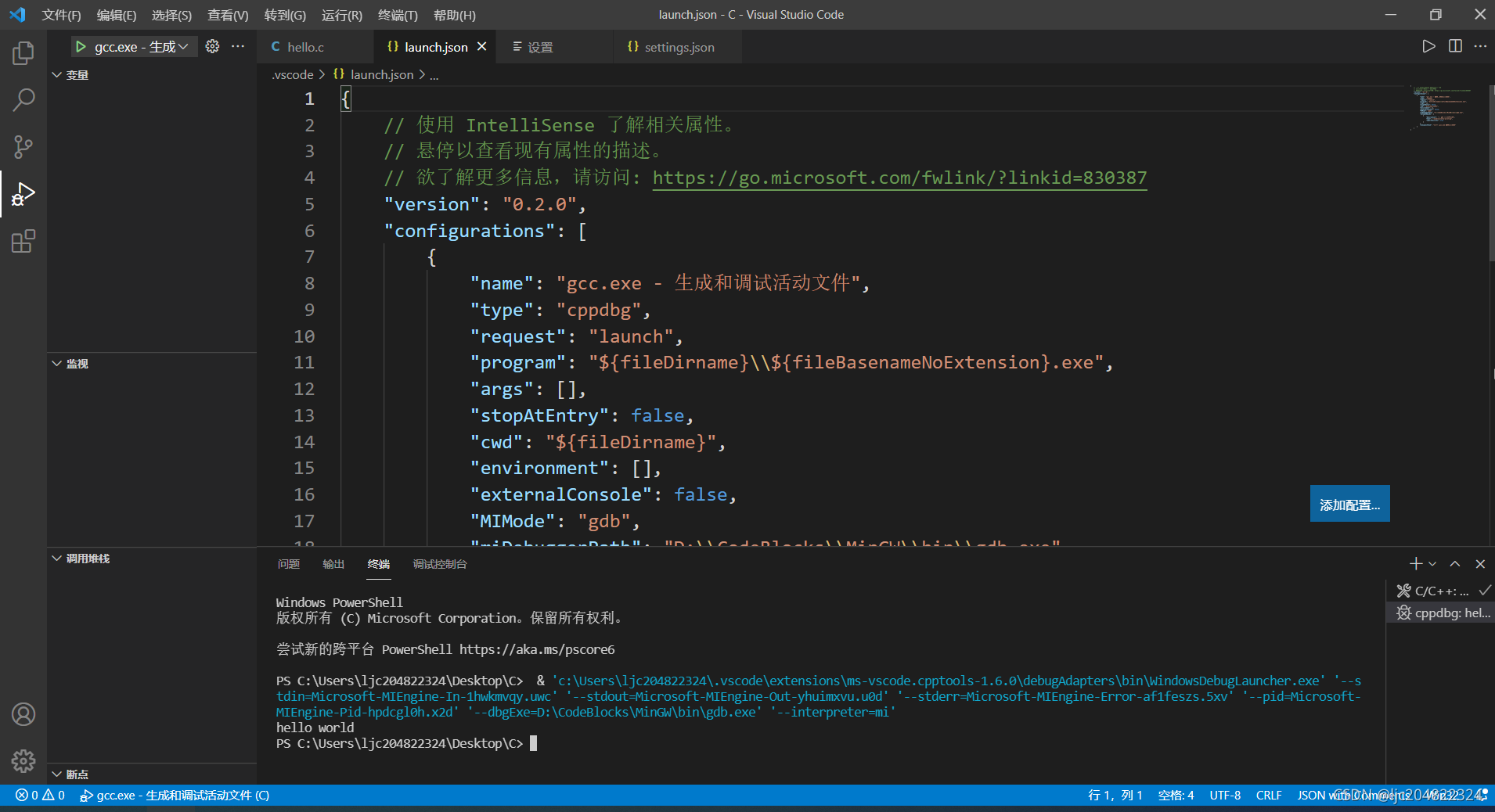
Task: Open the Run and Debug view
Action: pyautogui.click(x=23, y=194)
